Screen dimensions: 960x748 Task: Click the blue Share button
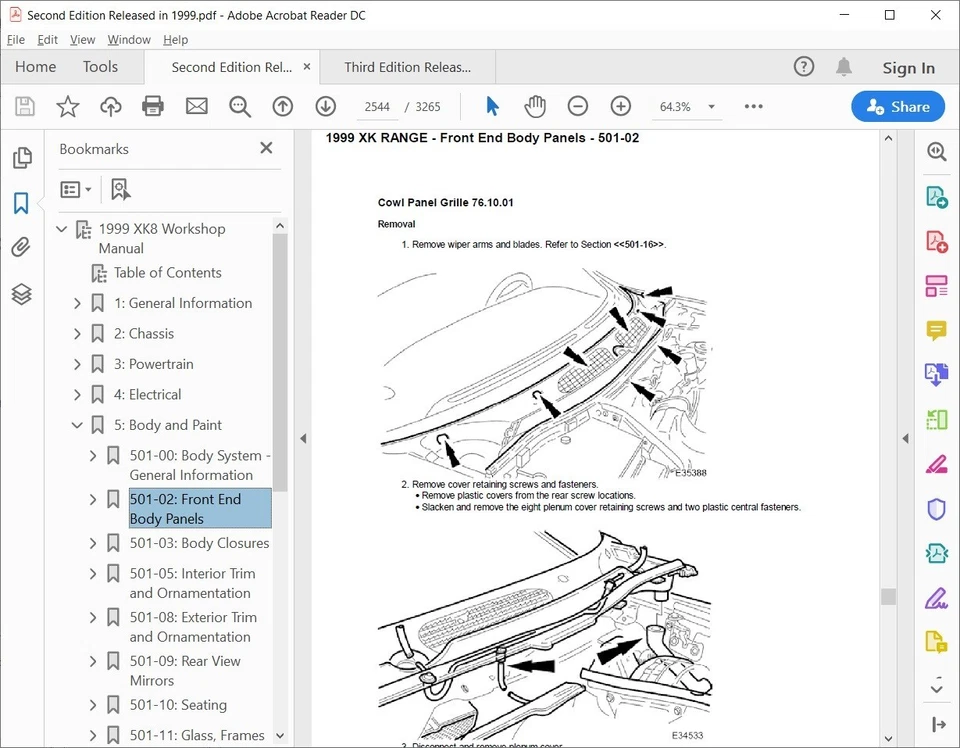click(897, 106)
